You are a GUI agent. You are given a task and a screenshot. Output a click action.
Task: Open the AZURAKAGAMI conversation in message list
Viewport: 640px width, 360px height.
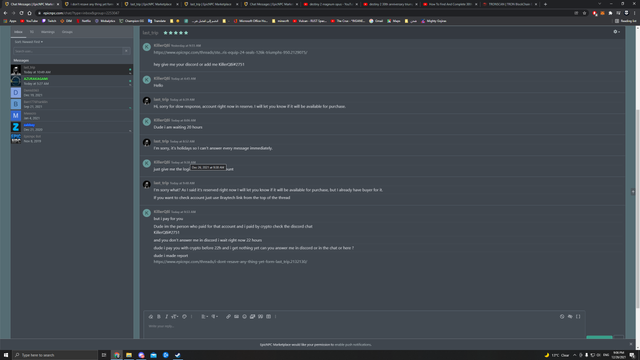point(72,81)
